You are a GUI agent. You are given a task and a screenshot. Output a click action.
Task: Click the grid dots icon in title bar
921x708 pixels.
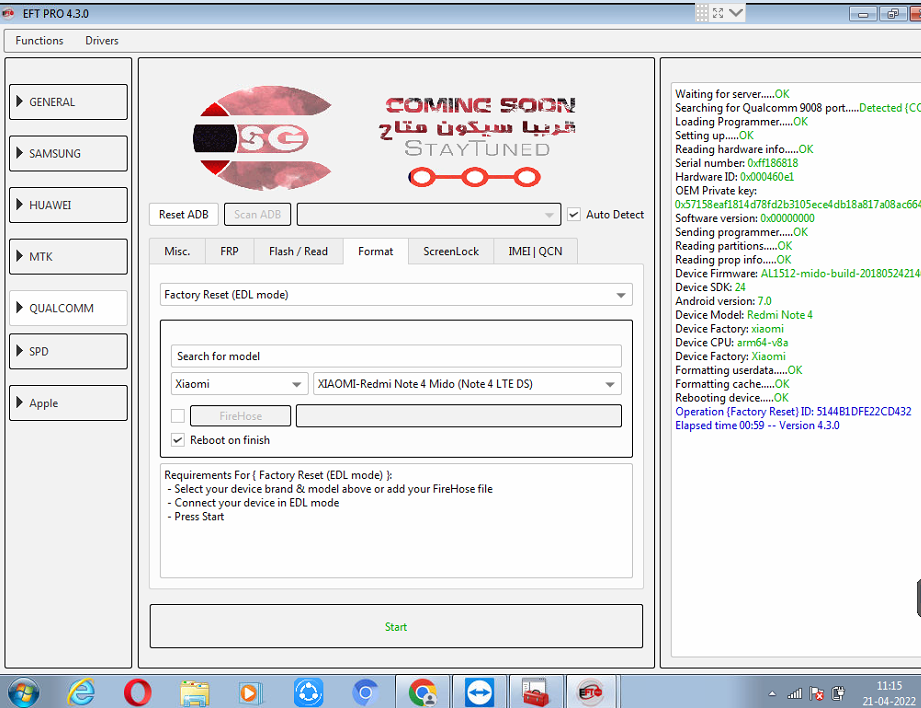tap(701, 13)
